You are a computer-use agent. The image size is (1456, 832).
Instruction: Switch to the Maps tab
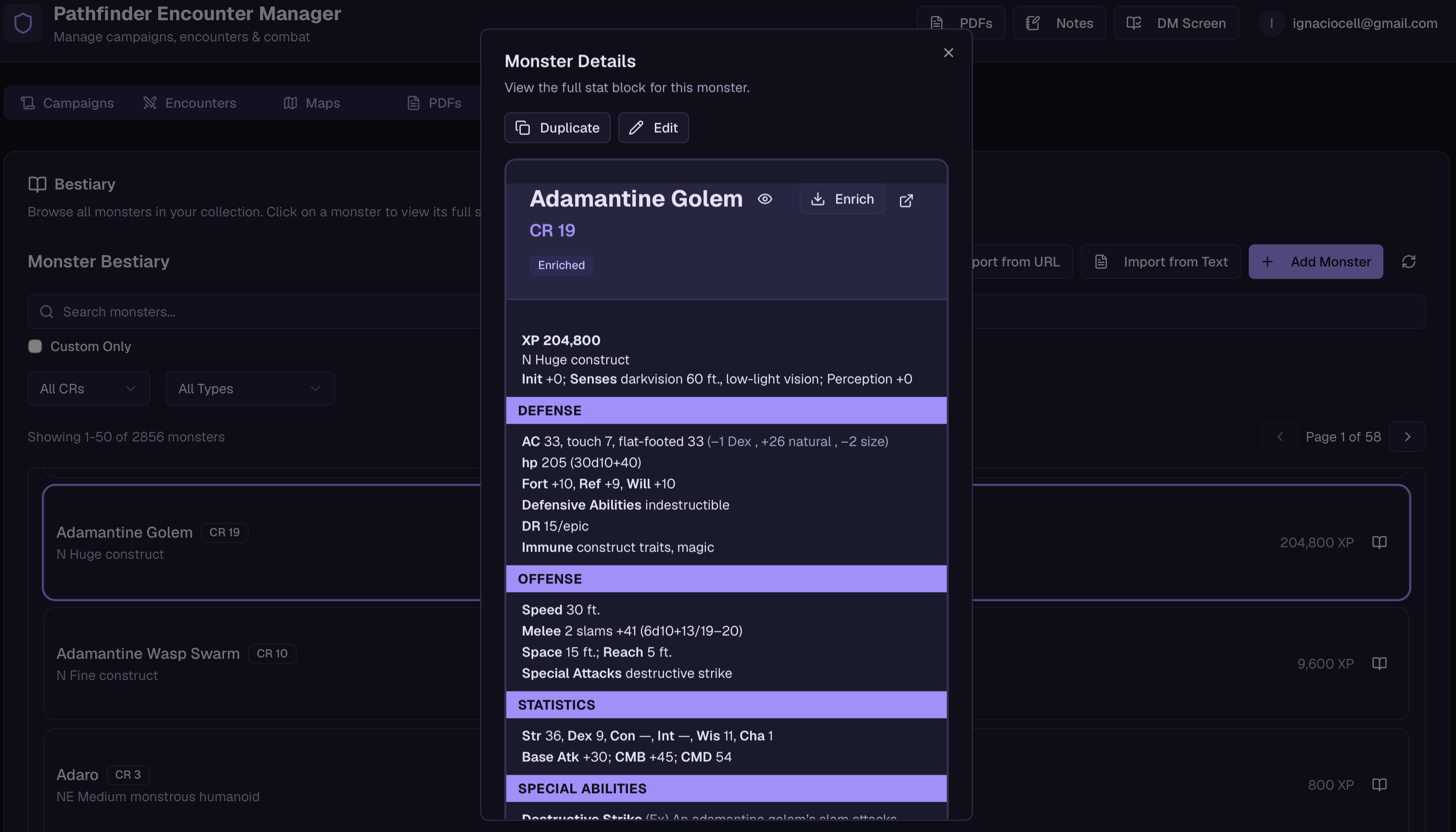tap(312, 103)
